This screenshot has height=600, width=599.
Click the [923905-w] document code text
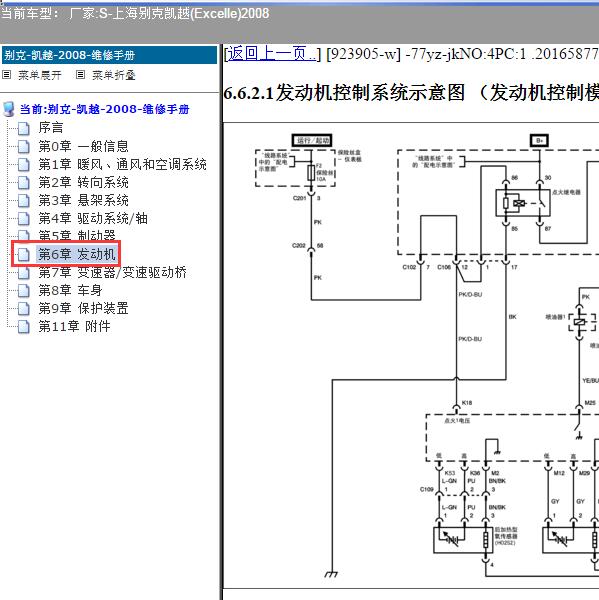tap(364, 54)
